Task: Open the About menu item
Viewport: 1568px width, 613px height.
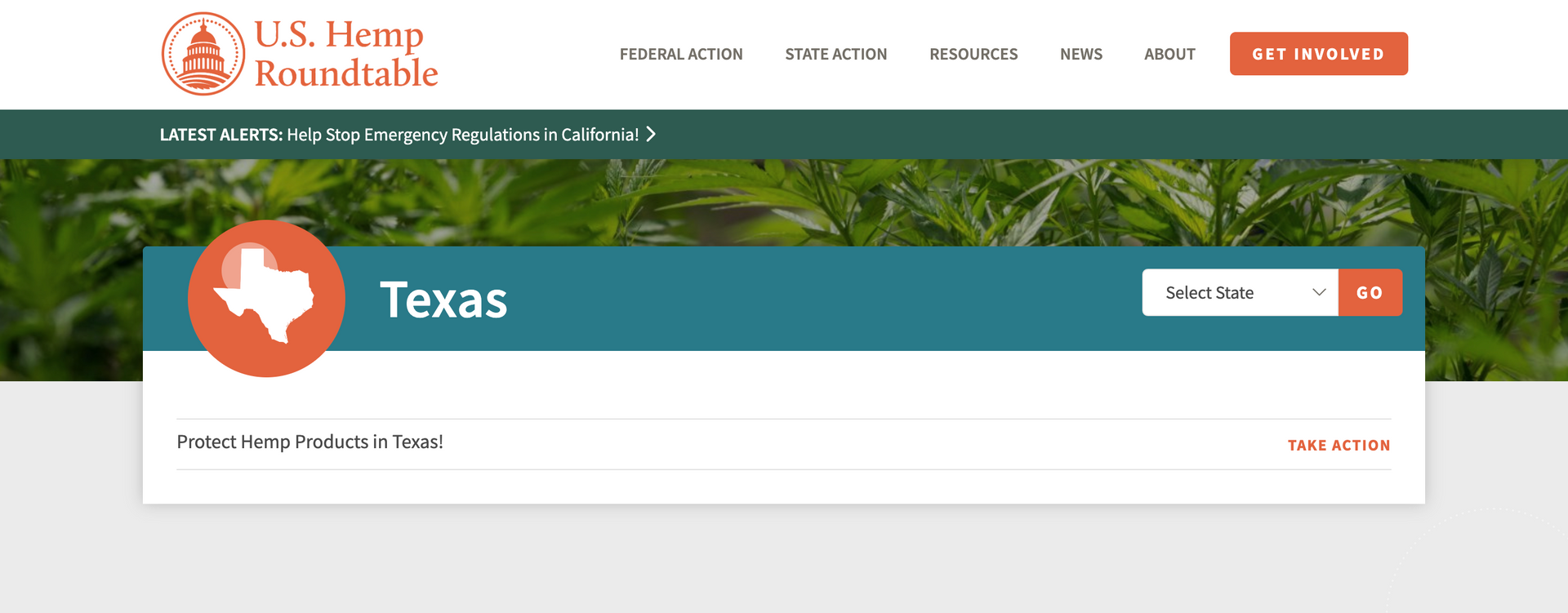Action: click(1169, 54)
